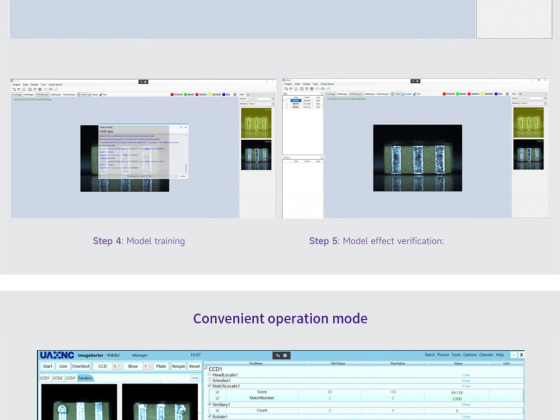Click the globe toolbar icon in Step 4 window
This screenshot has width=560, height=420.
[40, 89]
